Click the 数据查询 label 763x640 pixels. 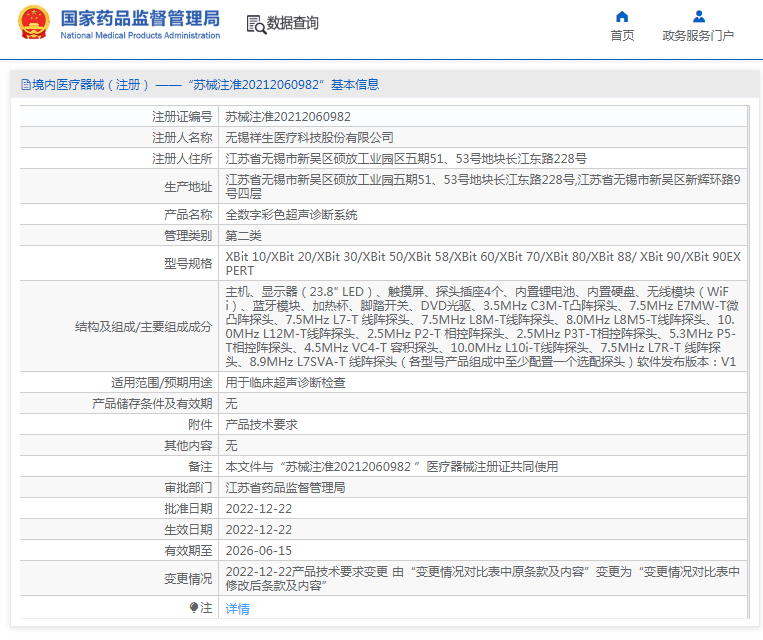click(292, 23)
